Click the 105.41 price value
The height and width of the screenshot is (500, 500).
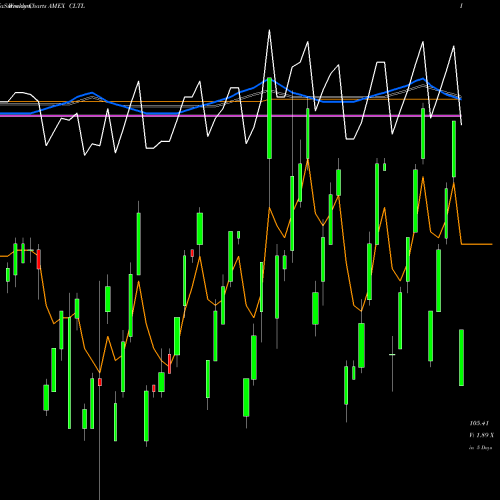[479, 423]
